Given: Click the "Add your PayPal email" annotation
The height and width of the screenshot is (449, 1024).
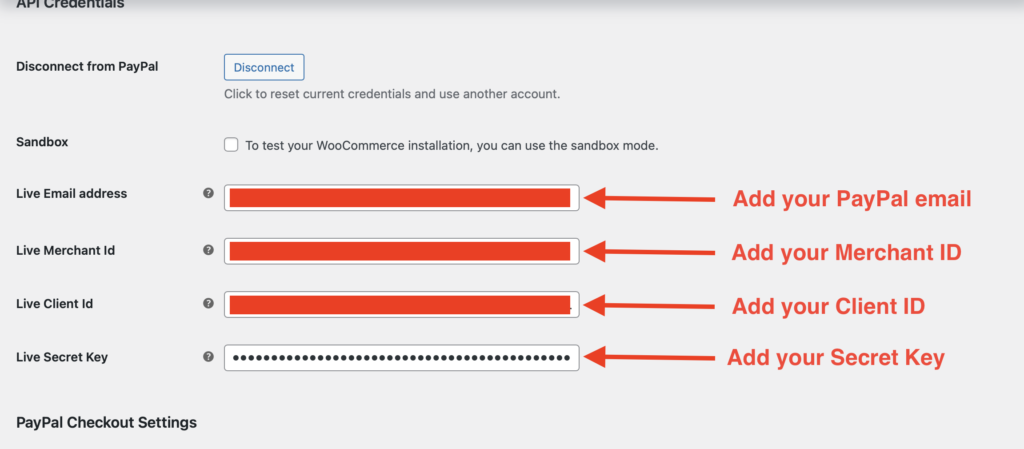Looking at the screenshot, I should coord(852,199).
